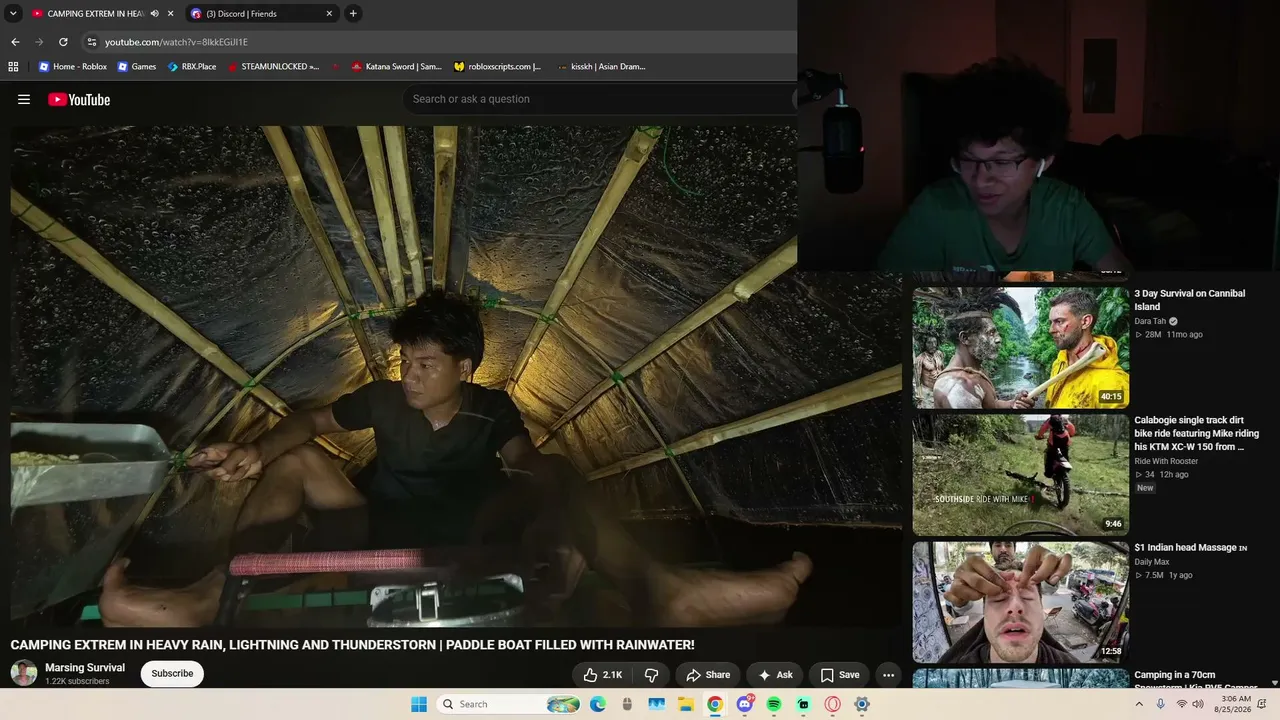Select the CAMPING EXTREM YouTube tab
Image resolution: width=1280 pixels, height=720 pixels.
click(103, 14)
